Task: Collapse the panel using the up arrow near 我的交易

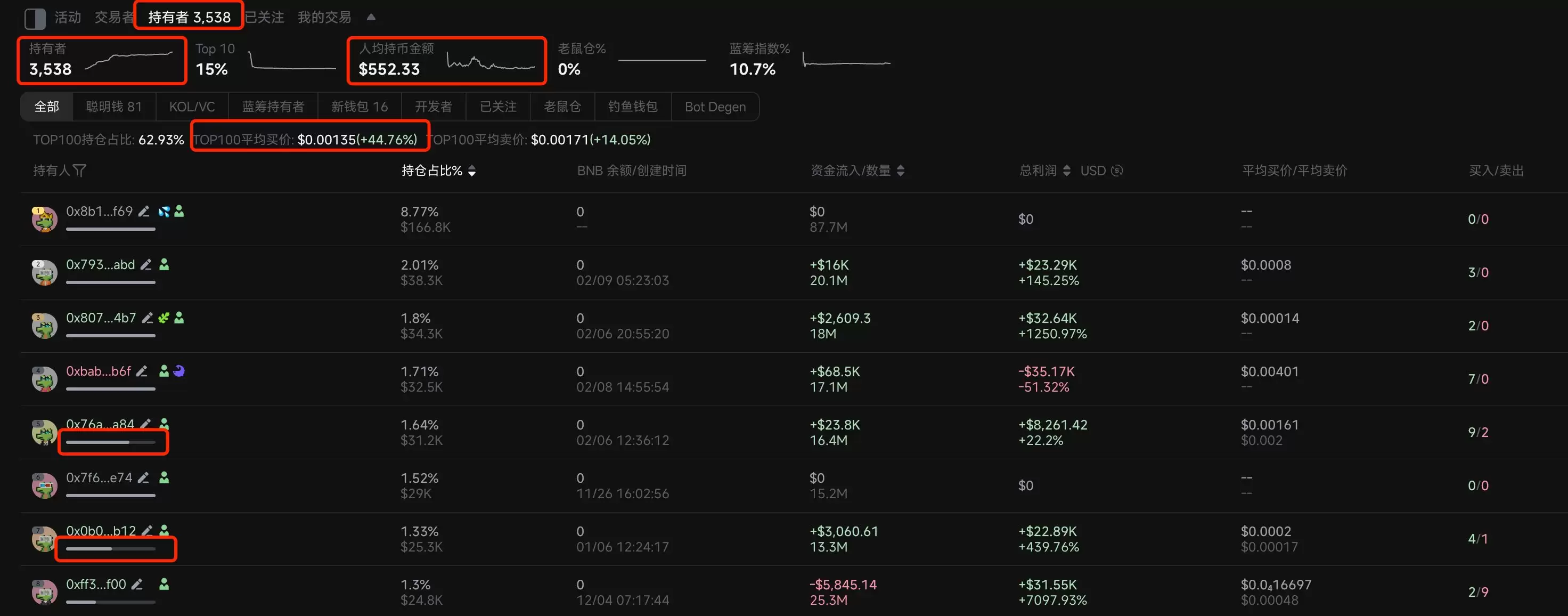Action: pos(371,17)
